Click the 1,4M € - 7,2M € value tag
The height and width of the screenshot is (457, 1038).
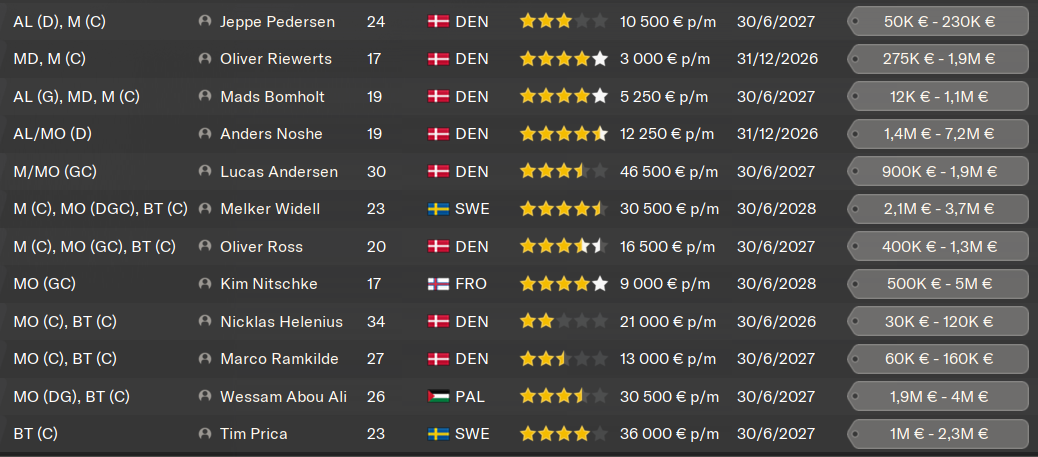(x=937, y=134)
